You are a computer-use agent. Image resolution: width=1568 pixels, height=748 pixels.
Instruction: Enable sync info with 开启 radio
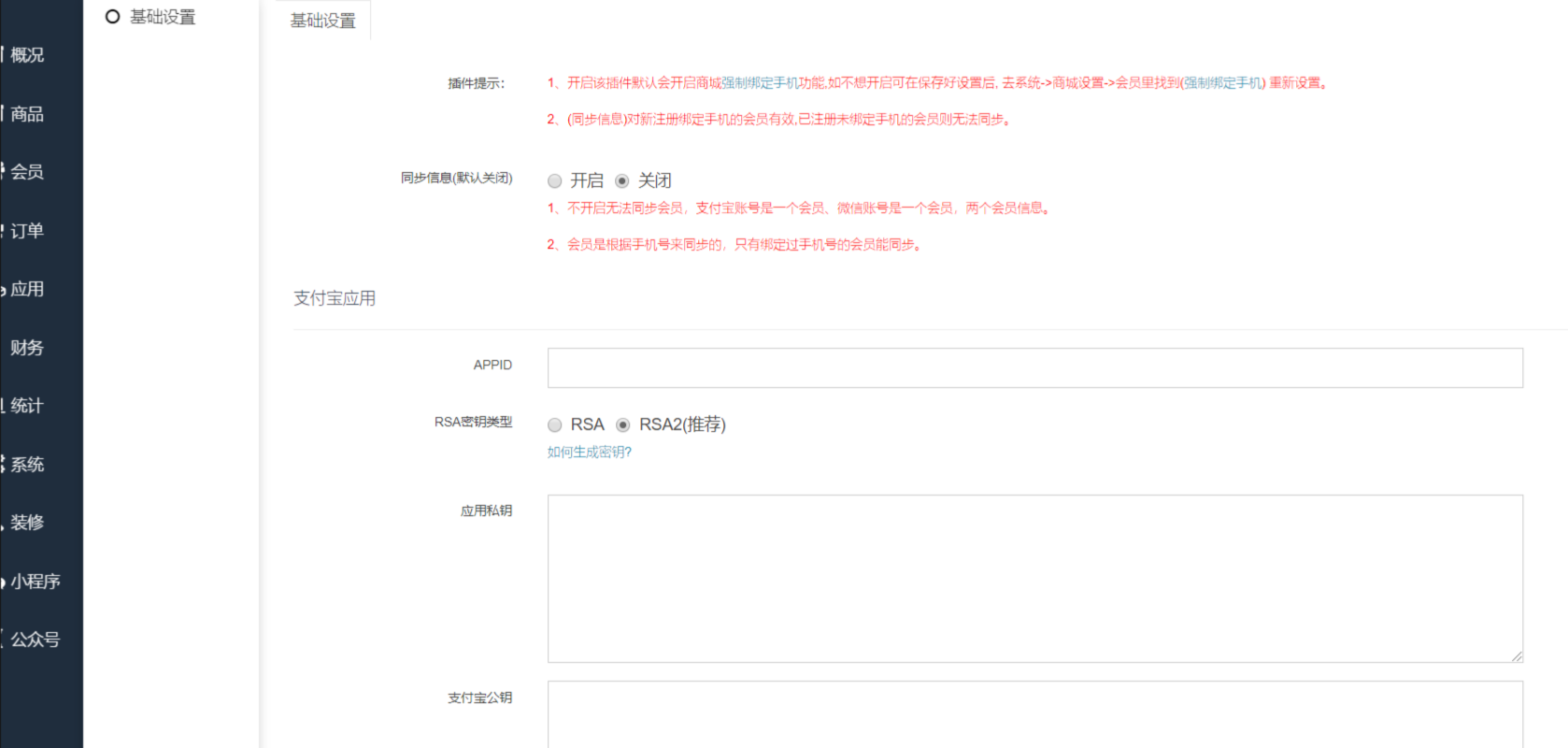pos(555,181)
